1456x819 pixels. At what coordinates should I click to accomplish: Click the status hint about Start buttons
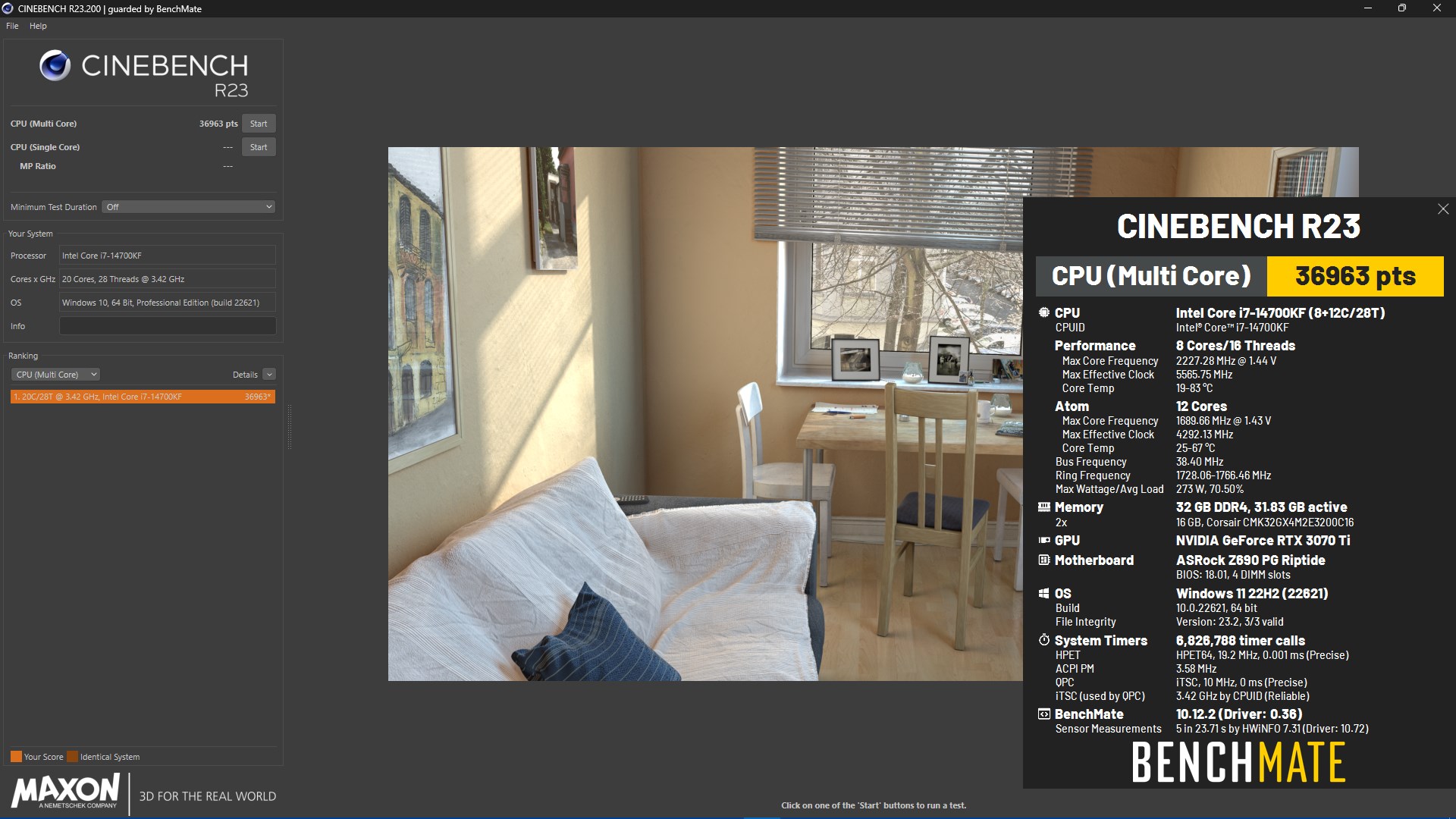874,805
